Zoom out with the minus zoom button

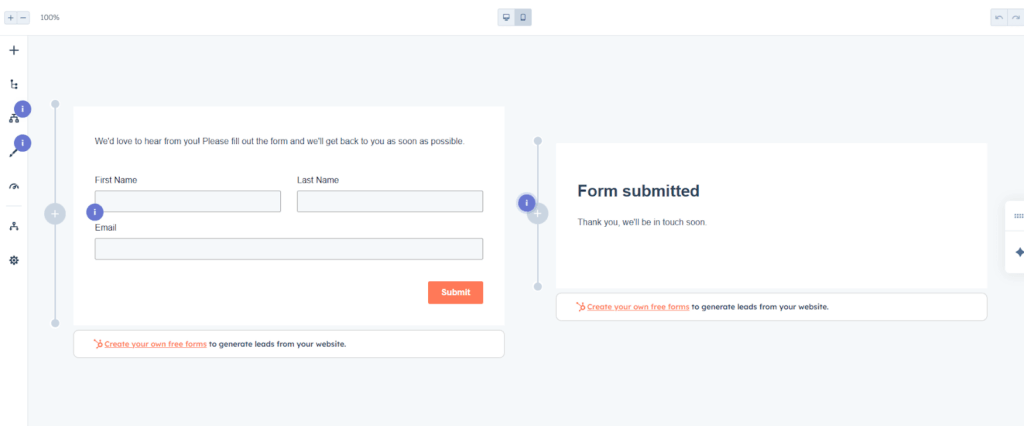(x=24, y=18)
